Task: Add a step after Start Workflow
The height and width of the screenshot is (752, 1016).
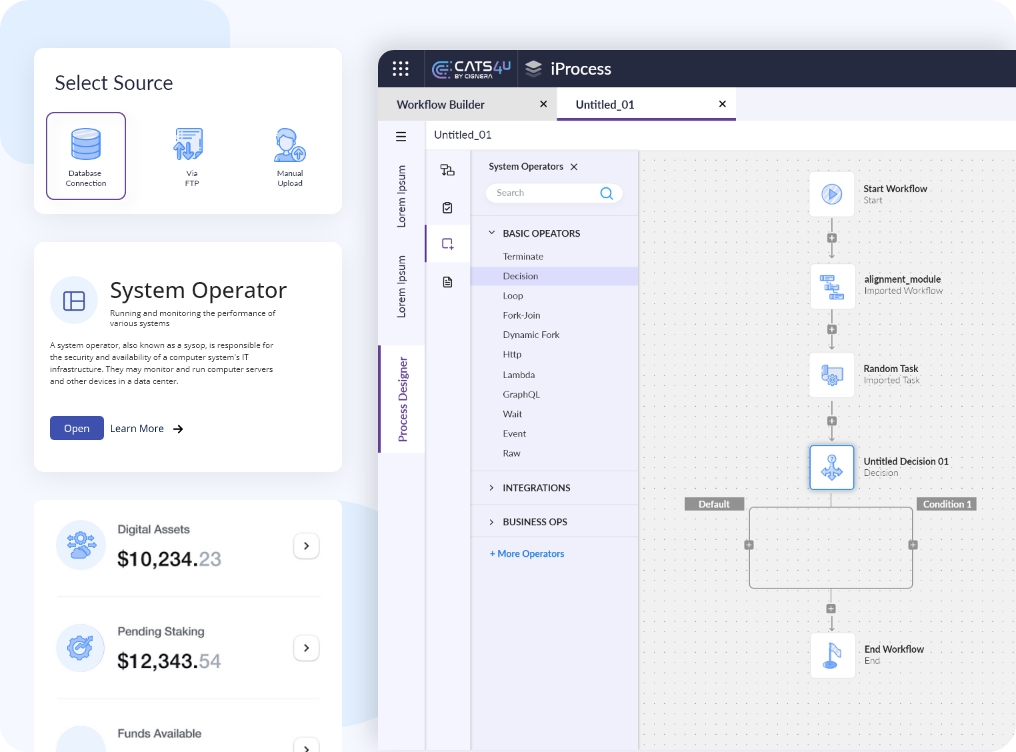Action: tap(832, 238)
